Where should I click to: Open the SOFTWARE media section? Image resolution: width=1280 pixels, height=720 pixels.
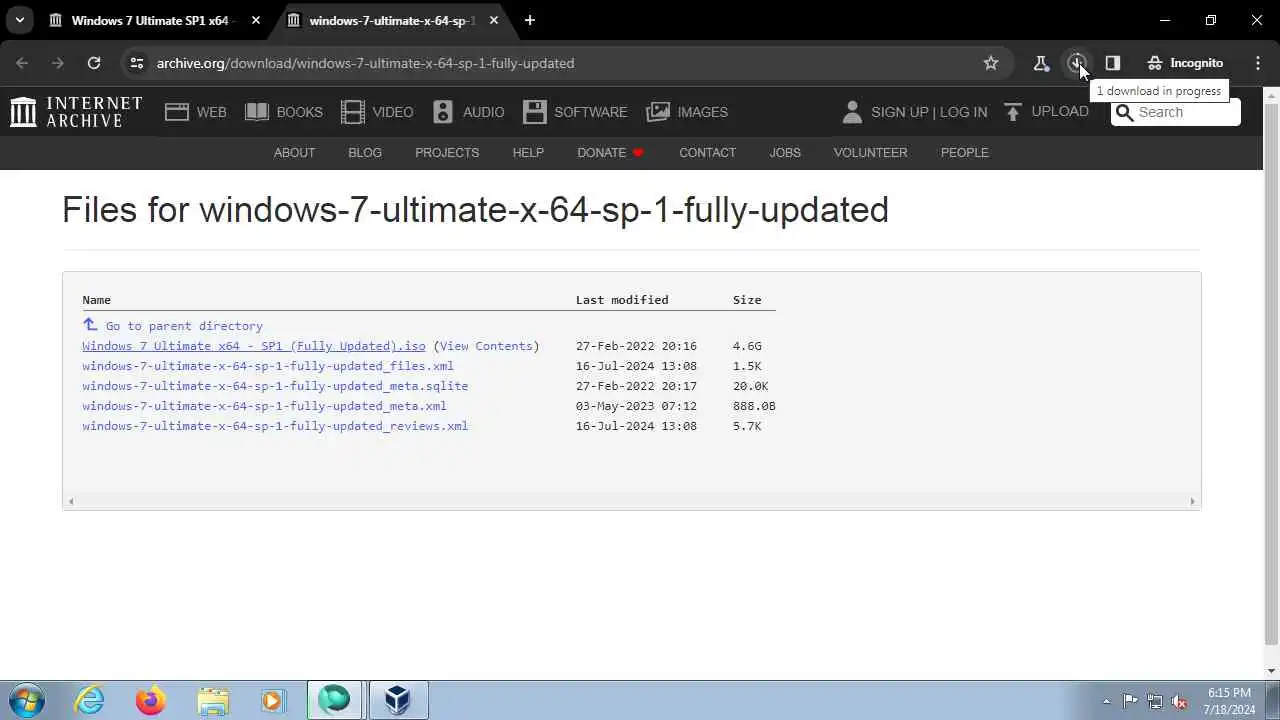point(575,112)
